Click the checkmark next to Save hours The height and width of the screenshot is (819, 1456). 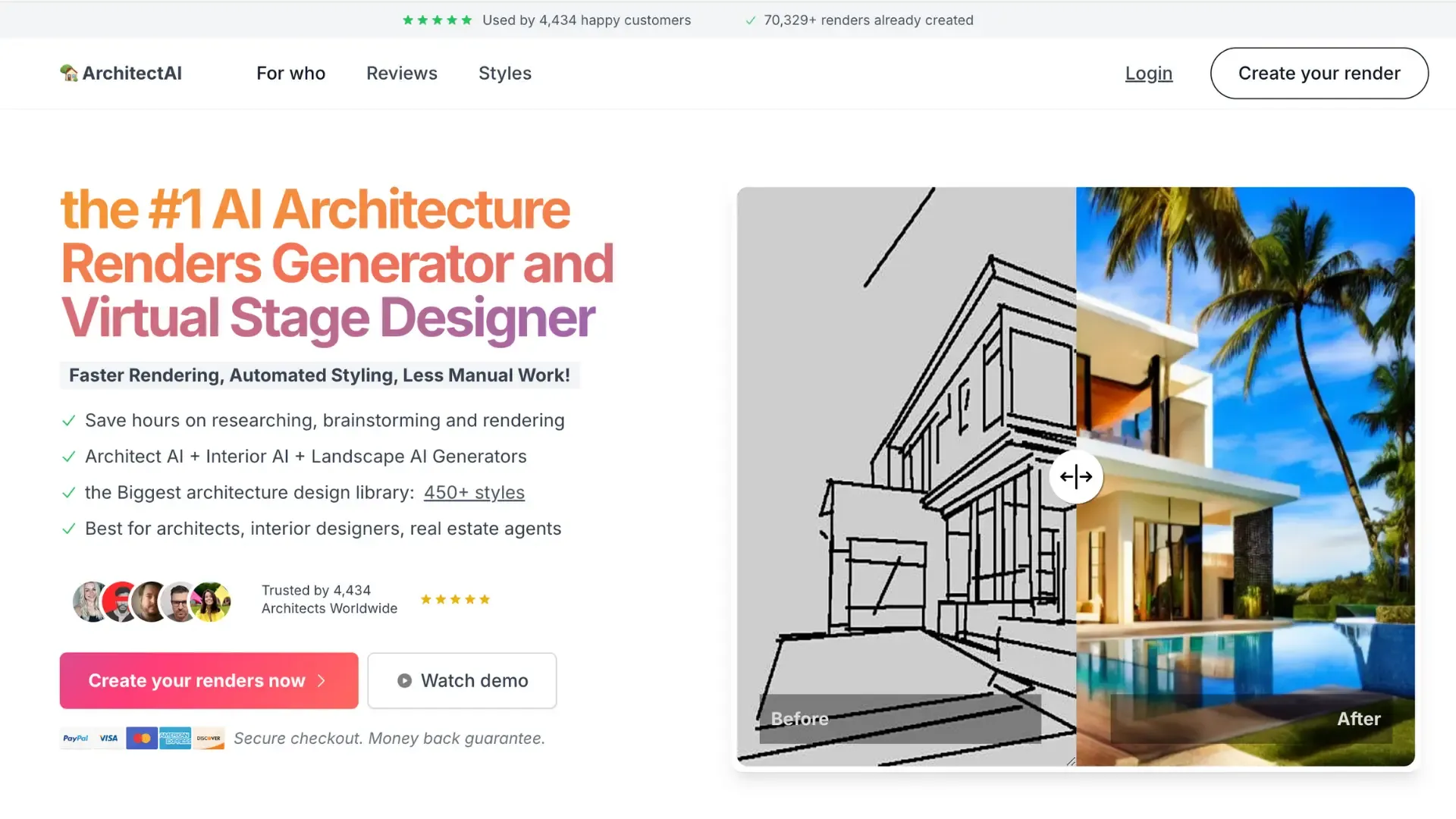pyautogui.click(x=68, y=421)
